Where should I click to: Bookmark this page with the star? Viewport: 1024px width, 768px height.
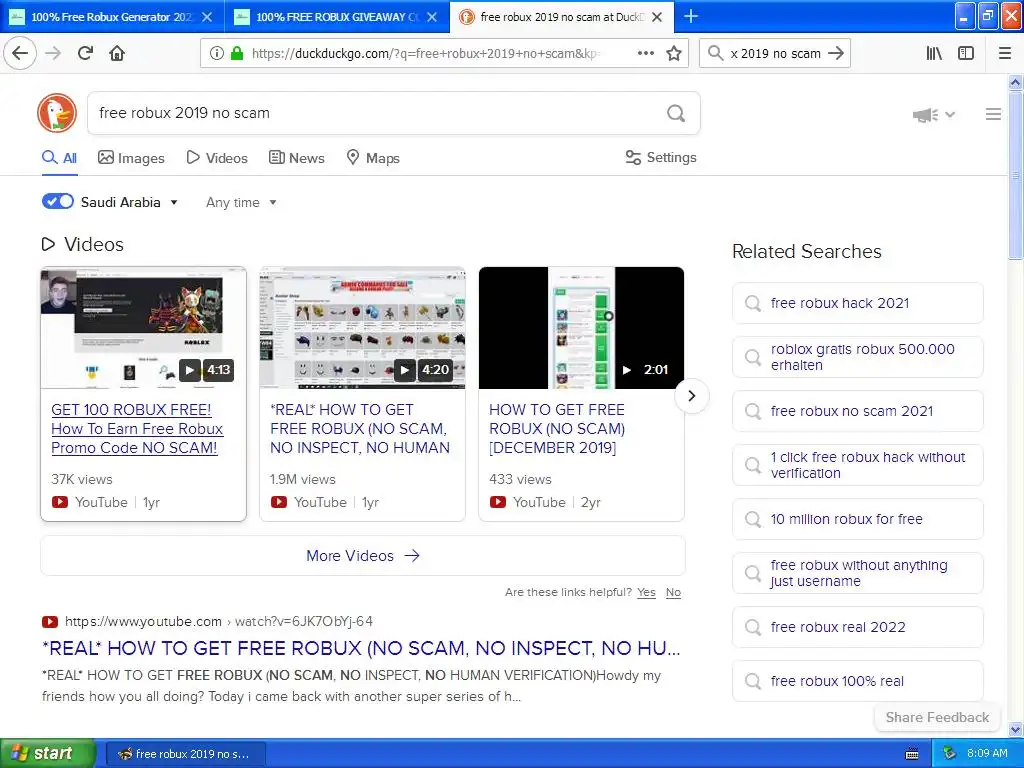click(x=674, y=53)
